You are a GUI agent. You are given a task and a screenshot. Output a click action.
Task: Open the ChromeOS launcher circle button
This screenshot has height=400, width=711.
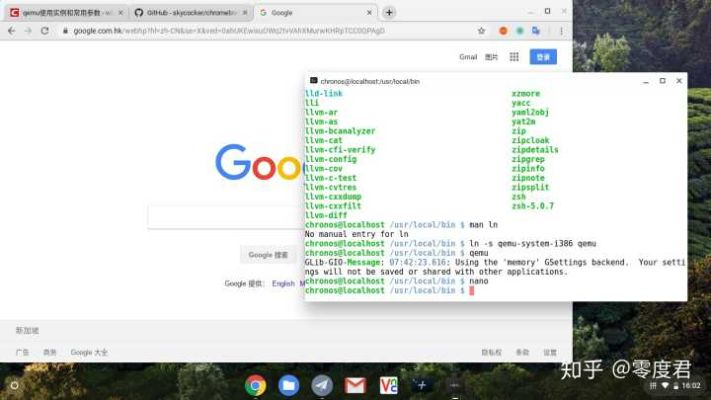14,385
